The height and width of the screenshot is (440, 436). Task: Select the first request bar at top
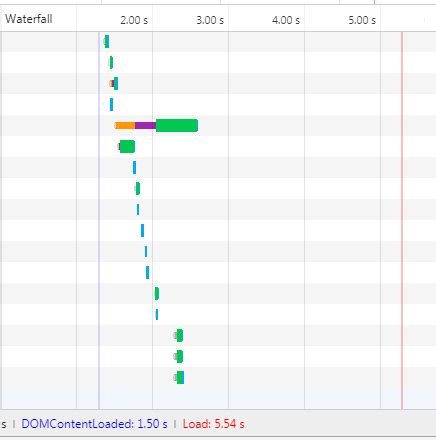[106, 42]
